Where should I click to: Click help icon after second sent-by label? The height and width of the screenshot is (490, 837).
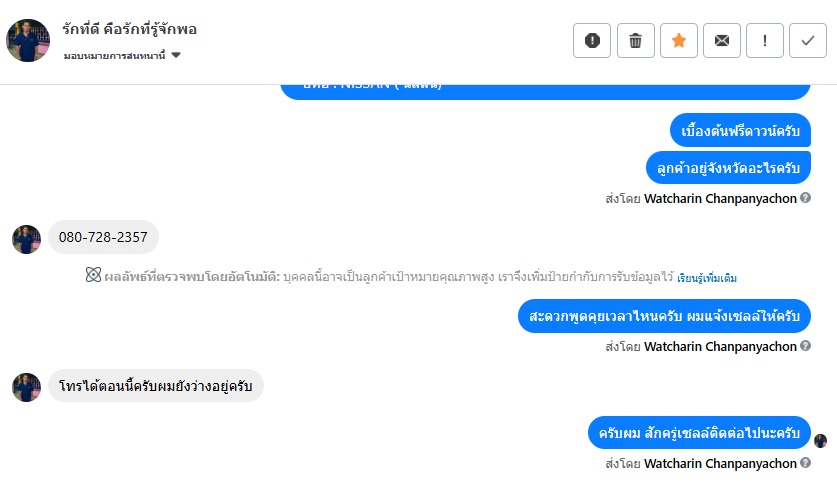(806, 346)
